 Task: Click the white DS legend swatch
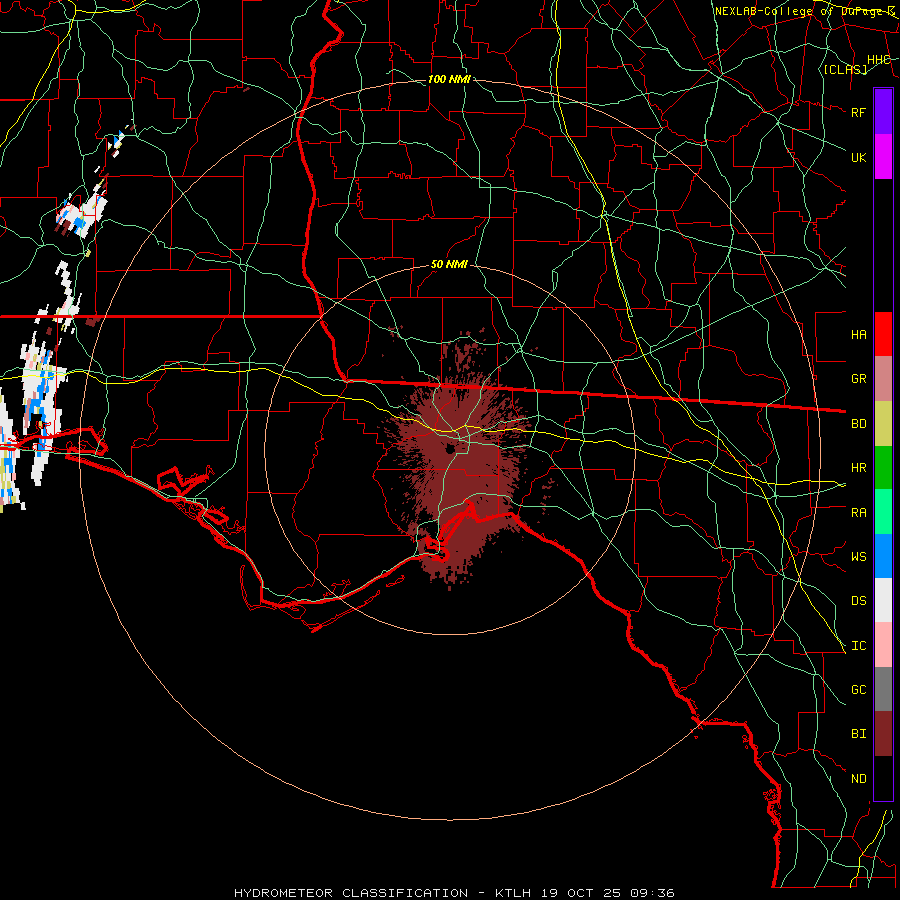883,600
